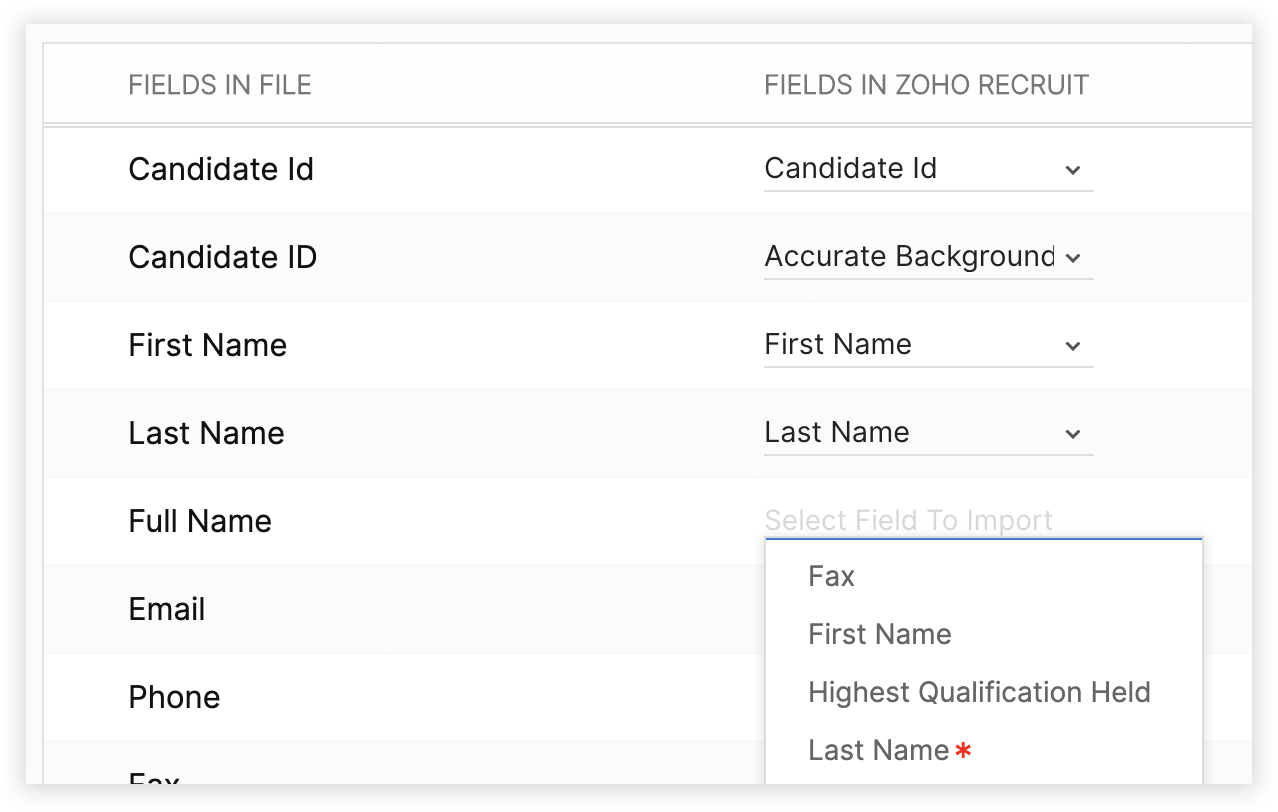Click the Fields In File column header
The image size is (1278, 812).
pos(220,85)
